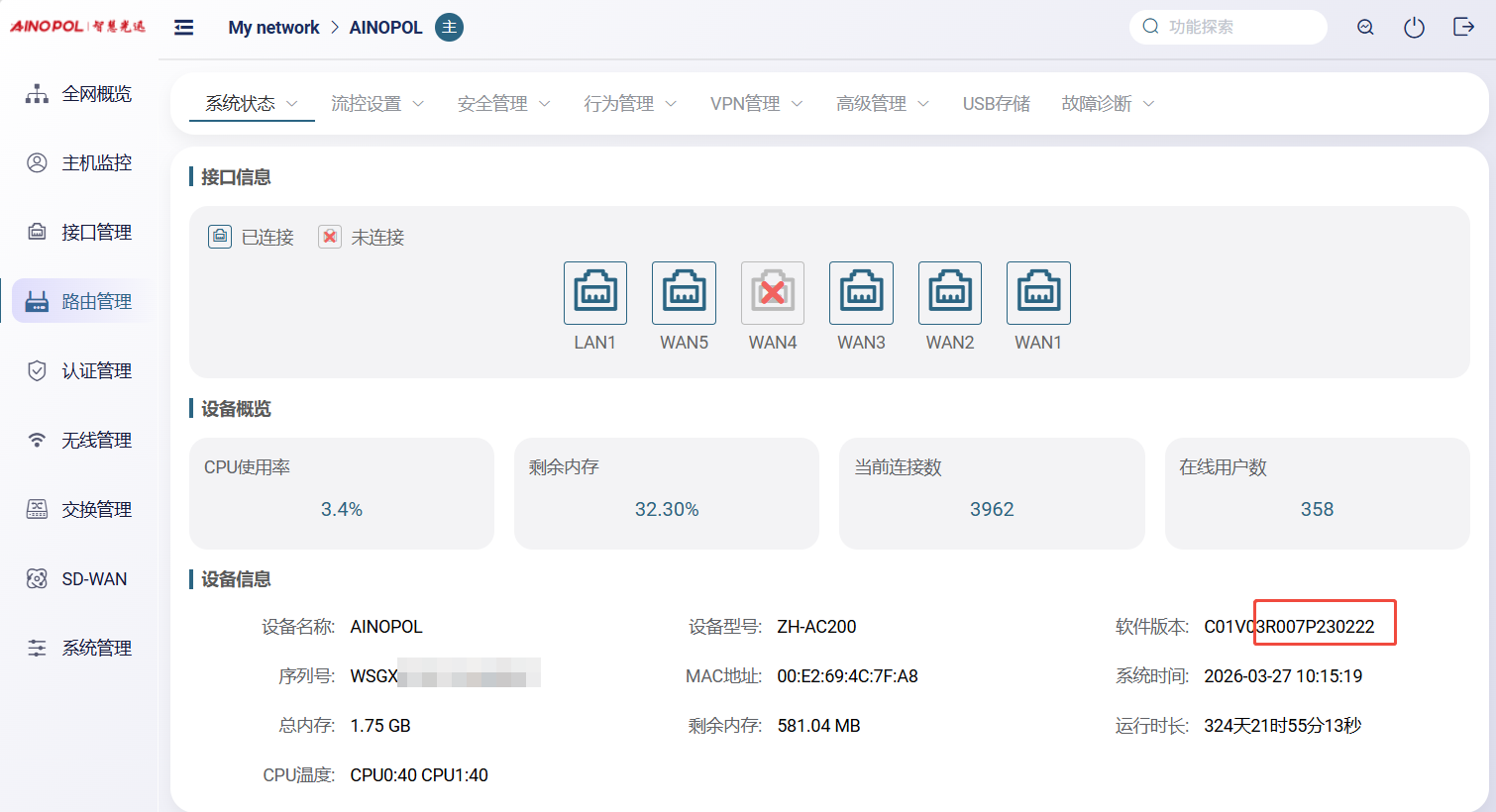This screenshot has height=812, width=1496.
Task: Click the 主 badge next to AINOPOL
Action: coord(449,28)
